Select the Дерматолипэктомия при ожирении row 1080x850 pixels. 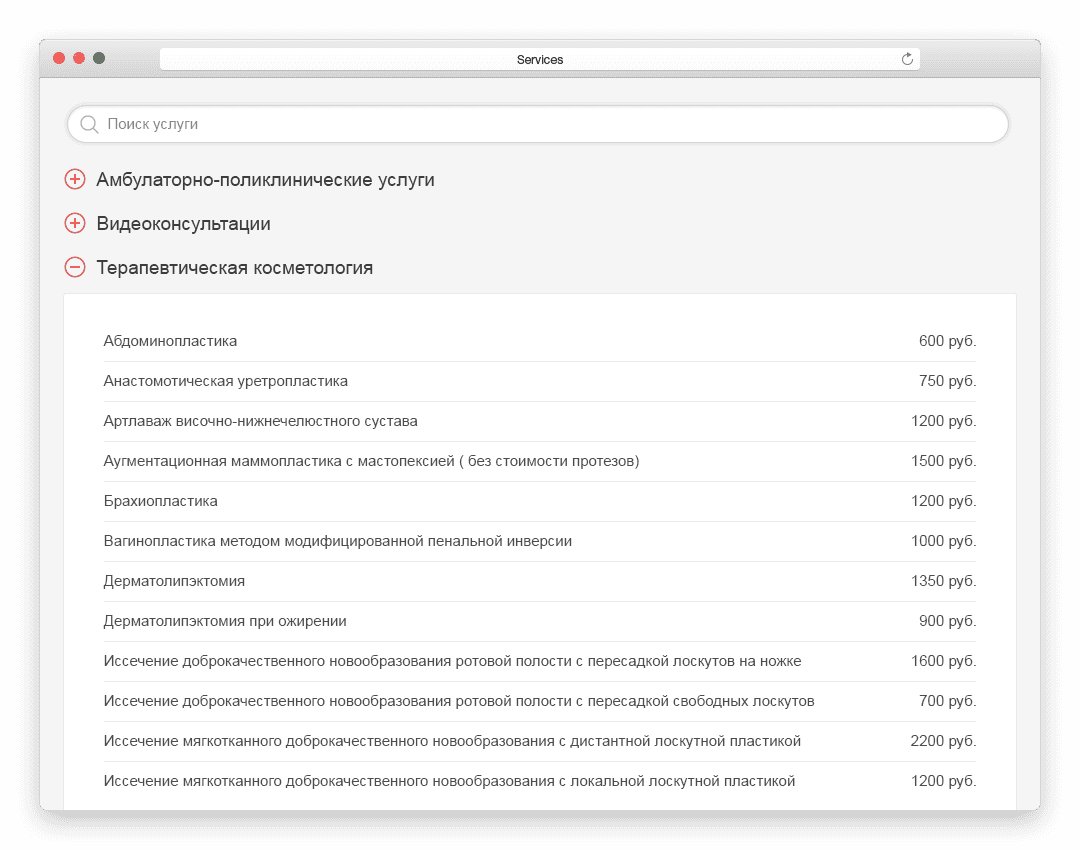click(x=539, y=621)
